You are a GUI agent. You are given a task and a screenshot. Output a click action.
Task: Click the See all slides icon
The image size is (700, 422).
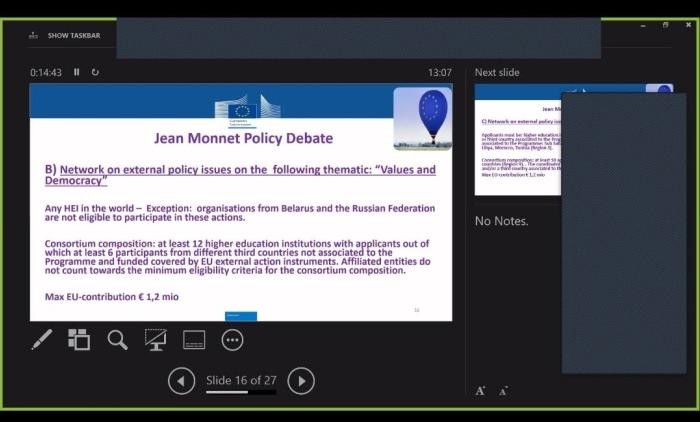tap(79, 340)
